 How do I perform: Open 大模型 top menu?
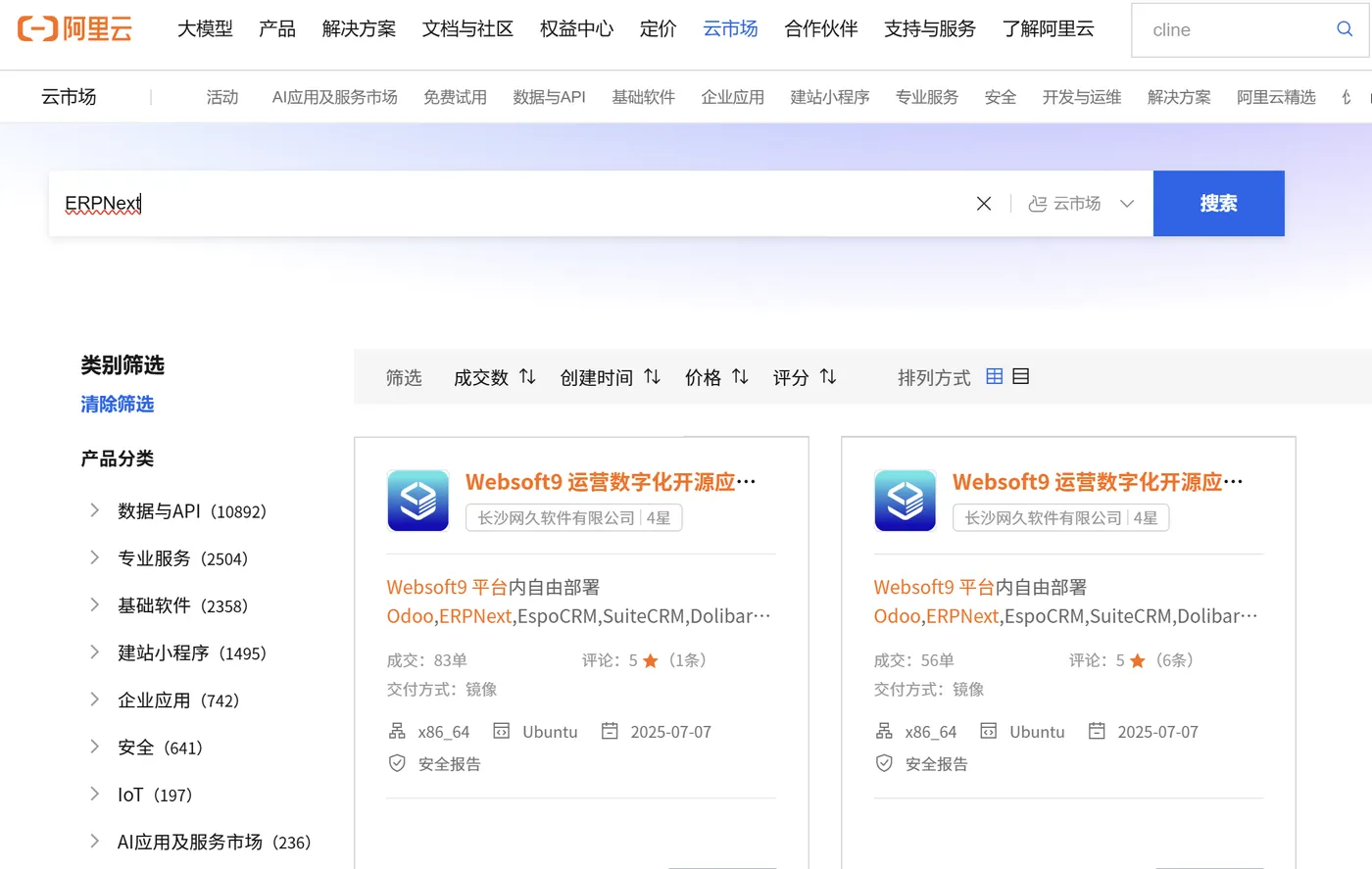pyautogui.click(x=205, y=29)
